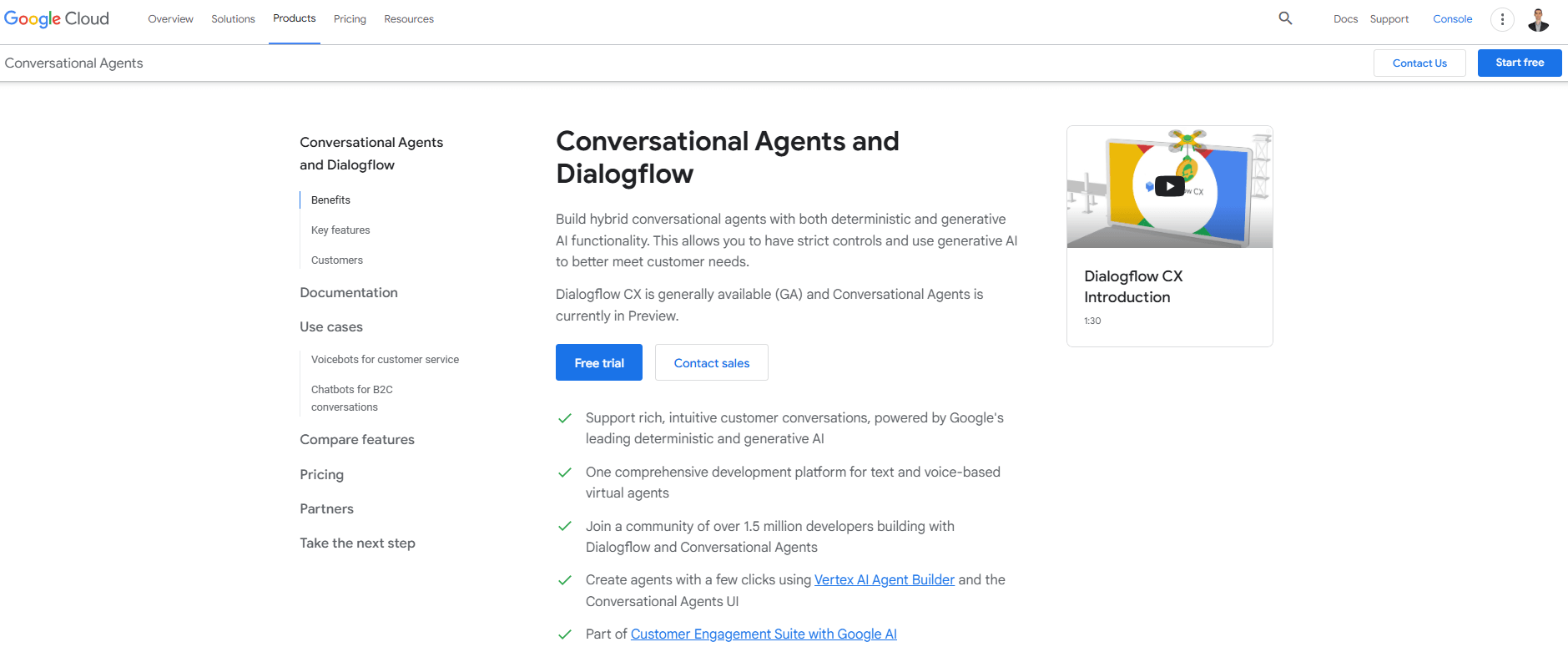The height and width of the screenshot is (652, 1568).
Task: Go to Pricing in left sidebar
Action: tap(321, 474)
